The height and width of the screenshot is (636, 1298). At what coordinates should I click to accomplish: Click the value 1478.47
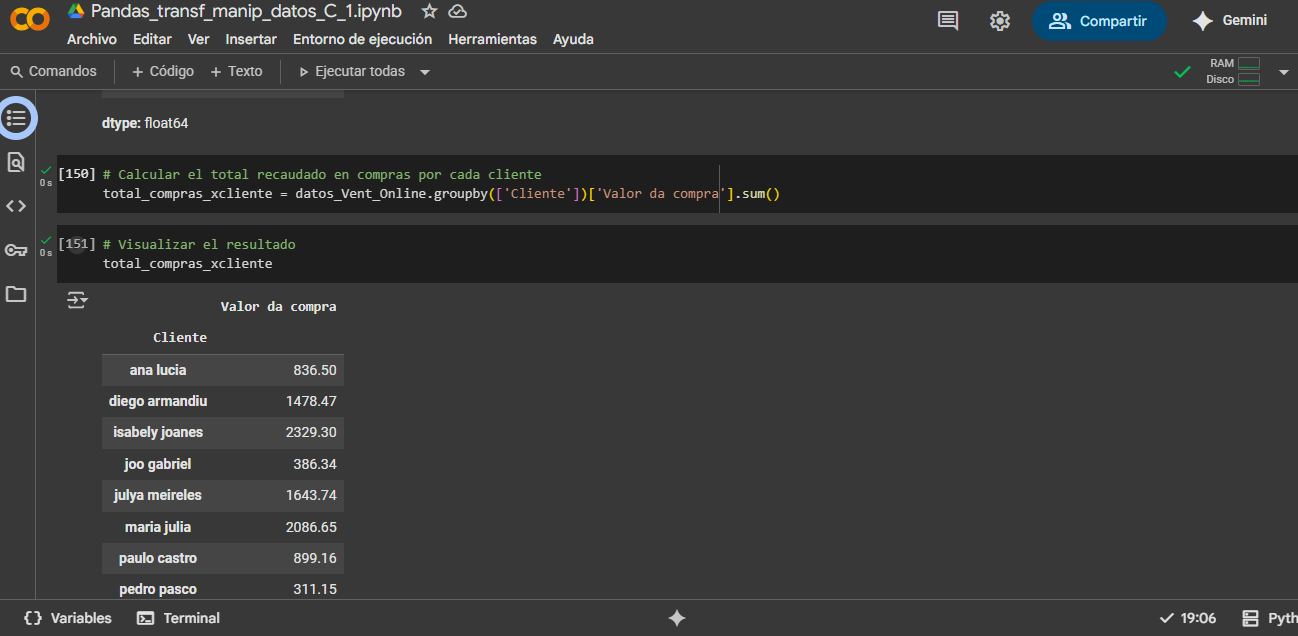point(311,401)
